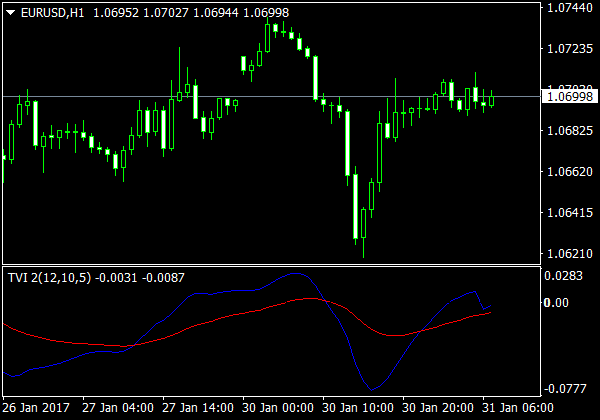Click the current price tag 1.06998

568,96
